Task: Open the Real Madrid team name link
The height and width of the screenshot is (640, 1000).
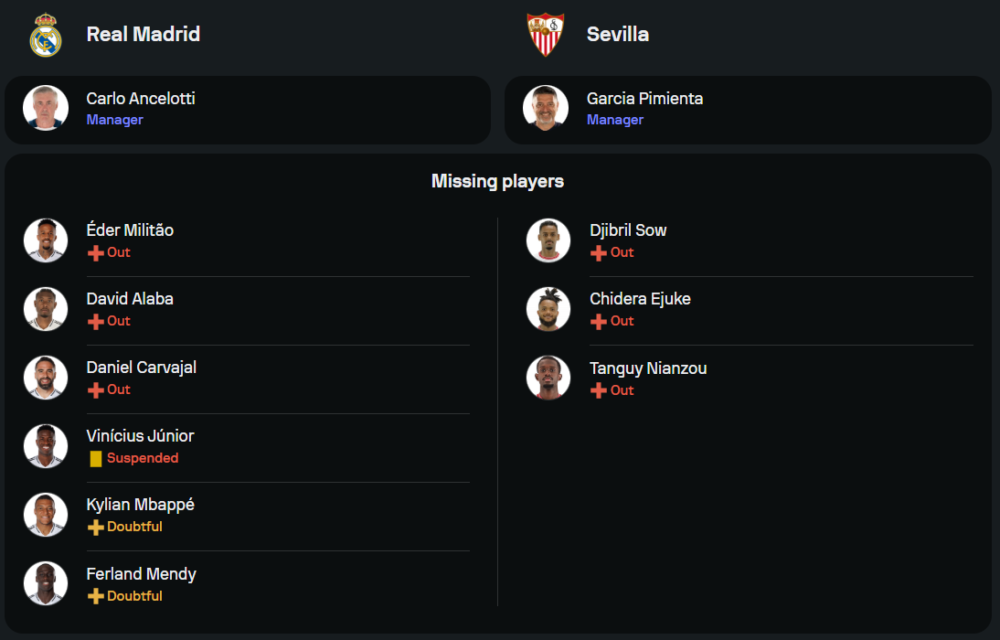Action: (143, 34)
